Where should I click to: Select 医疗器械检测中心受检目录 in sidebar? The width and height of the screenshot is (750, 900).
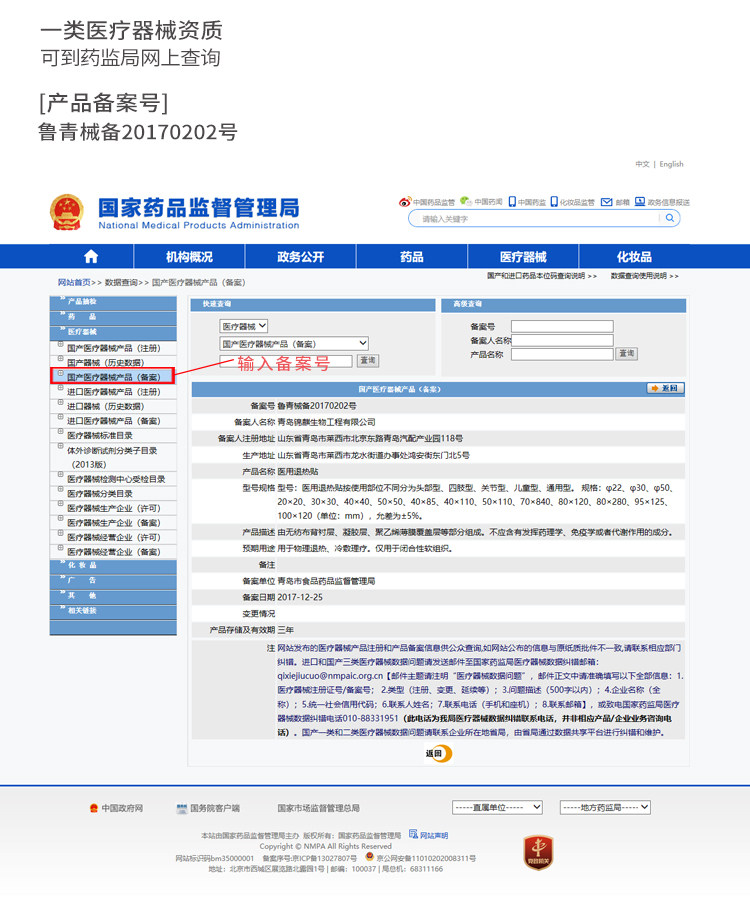pyautogui.click(x=116, y=479)
